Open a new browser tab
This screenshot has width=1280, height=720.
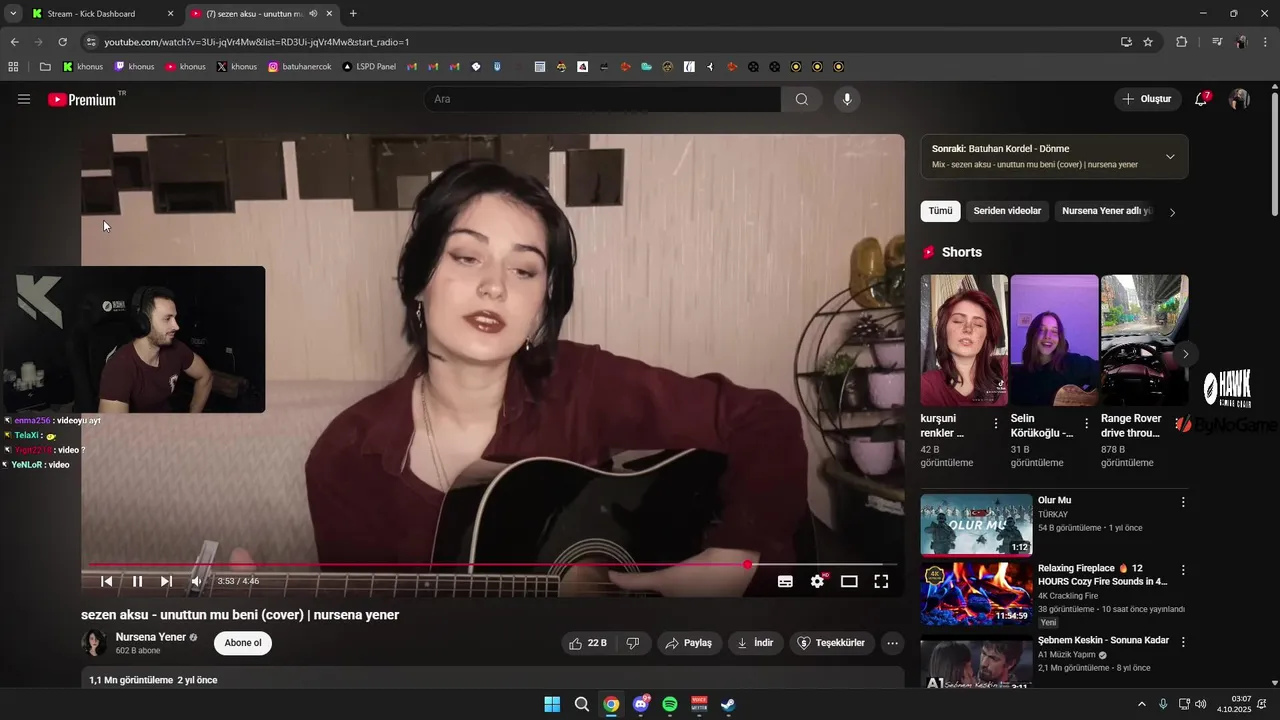tap(353, 14)
